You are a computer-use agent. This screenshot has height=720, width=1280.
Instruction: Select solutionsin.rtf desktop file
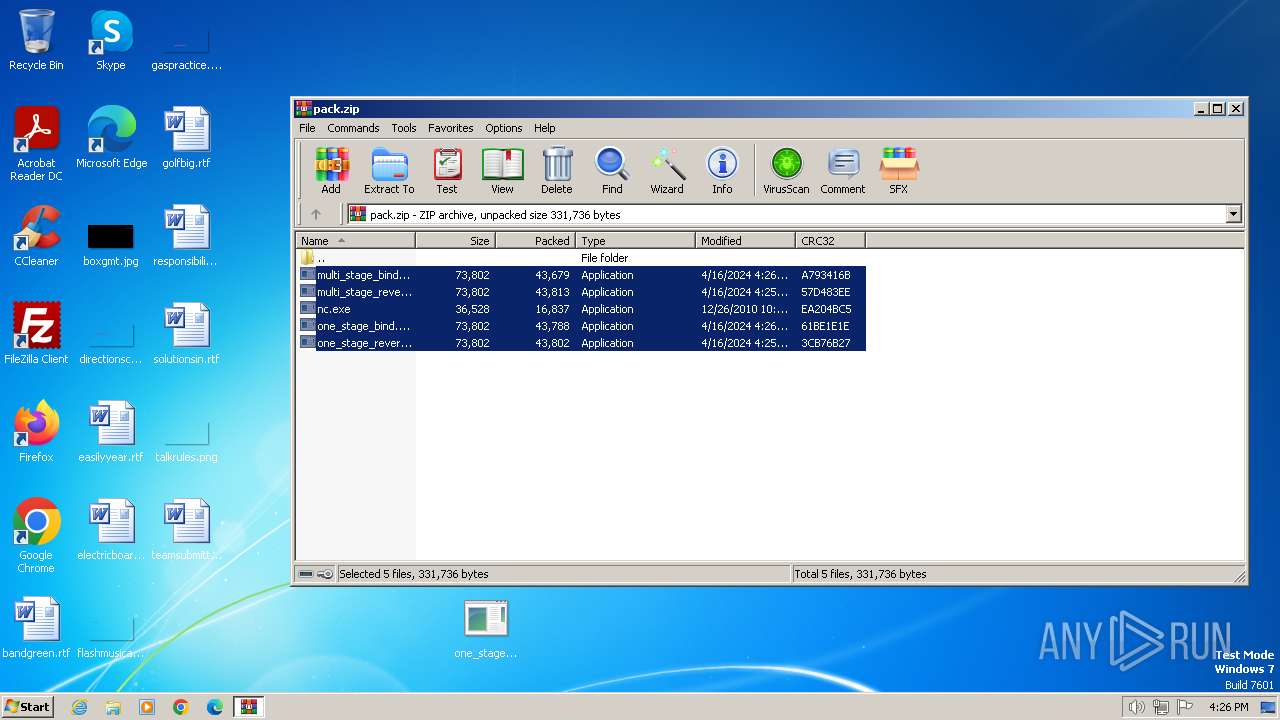pyautogui.click(x=186, y=334)
